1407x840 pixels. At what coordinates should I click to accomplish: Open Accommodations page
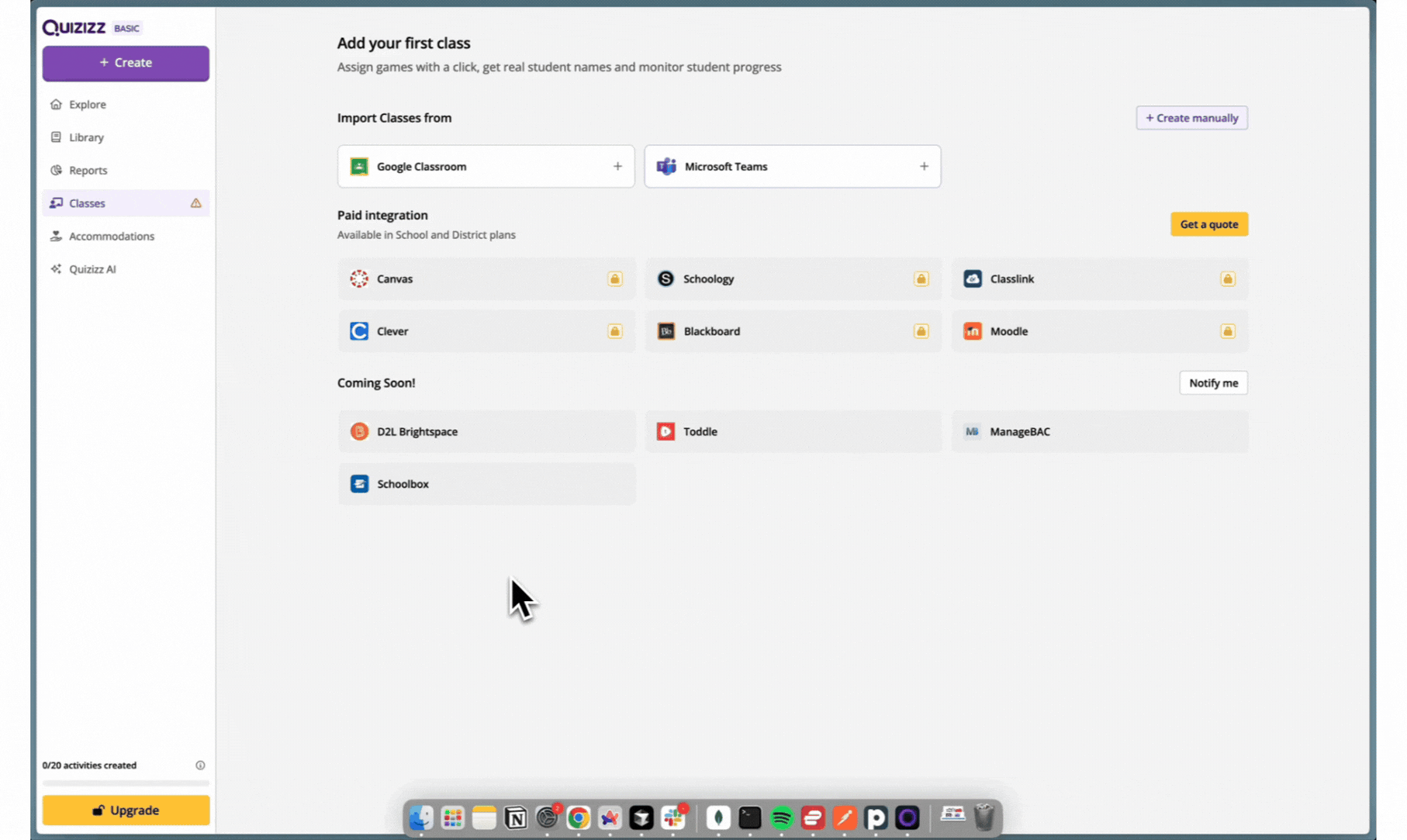tap(126, 237)
